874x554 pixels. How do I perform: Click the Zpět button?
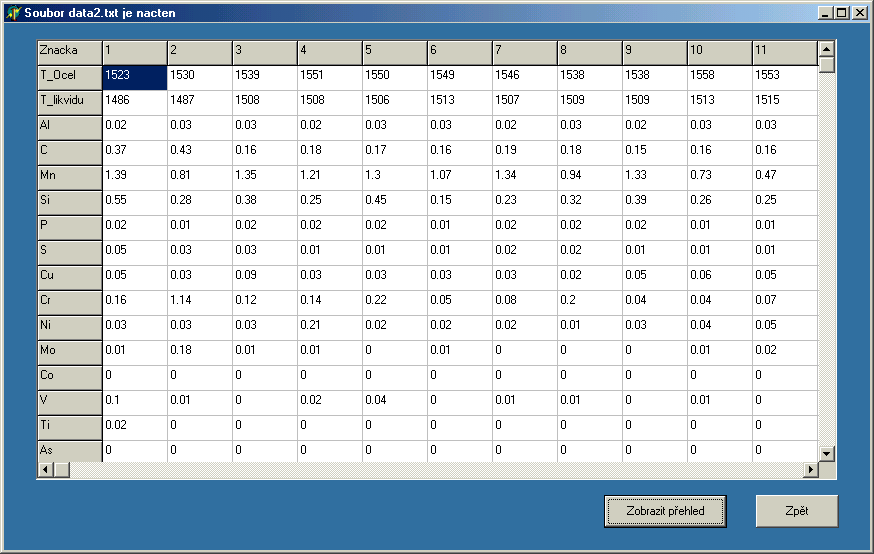pyautogui.click(x=797, y=511)
